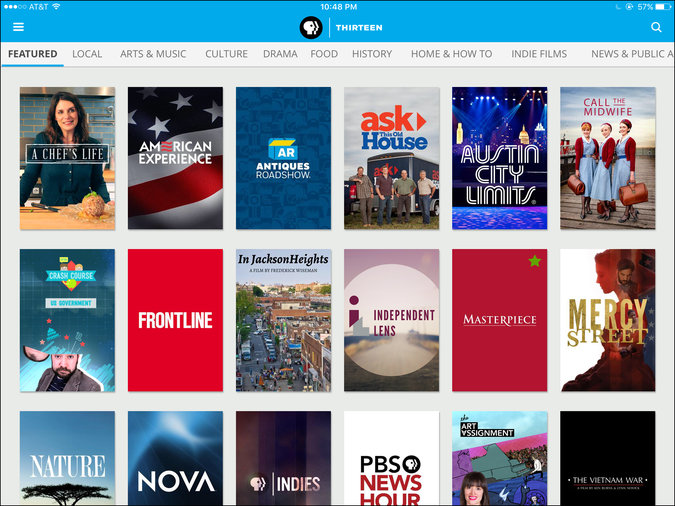Screen dimensions: 675x506
Task: Open the Indie Films tab
Action: pyautogui.click(x=539, y=54)
